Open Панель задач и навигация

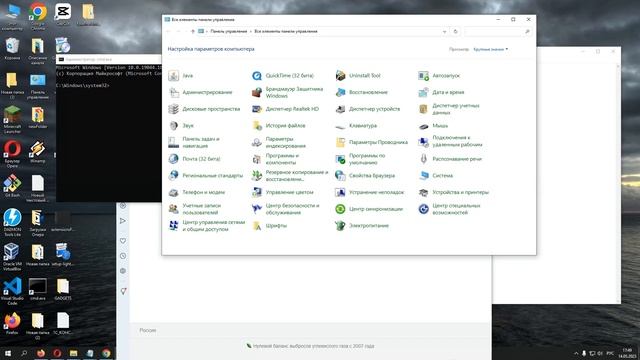point(194,142)
